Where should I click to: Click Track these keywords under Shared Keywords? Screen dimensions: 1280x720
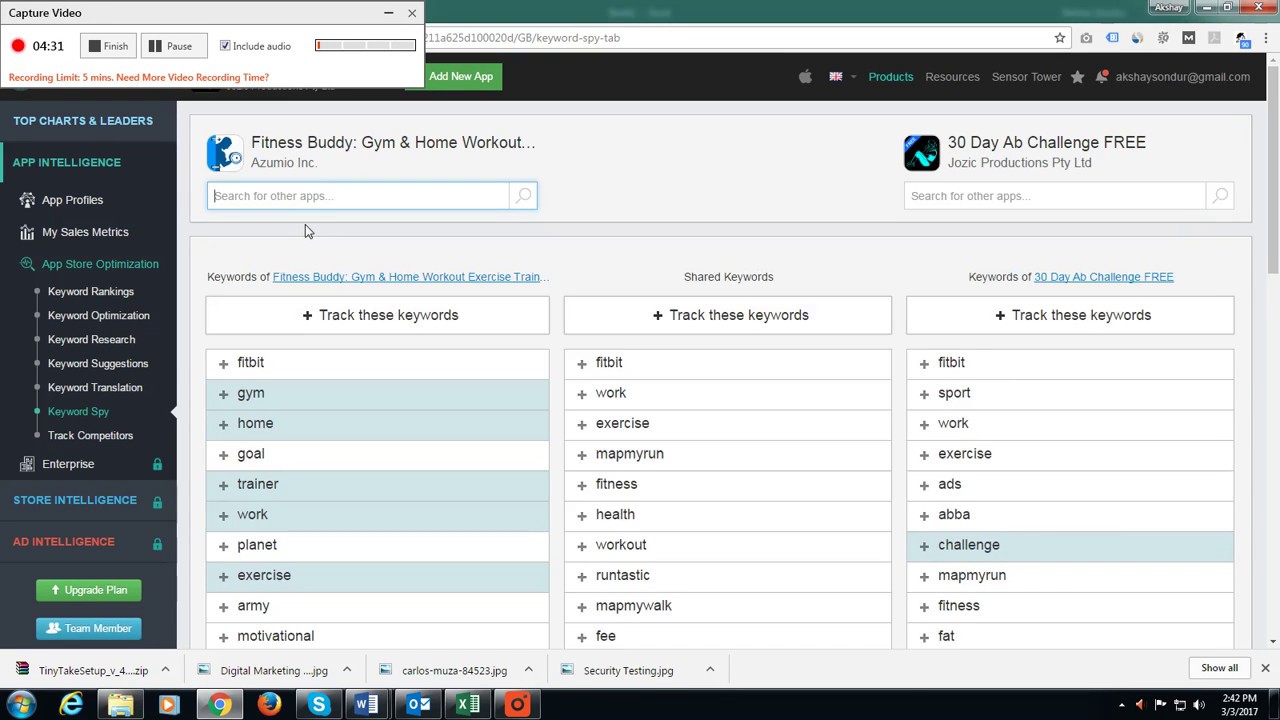[x=728, y=315]
